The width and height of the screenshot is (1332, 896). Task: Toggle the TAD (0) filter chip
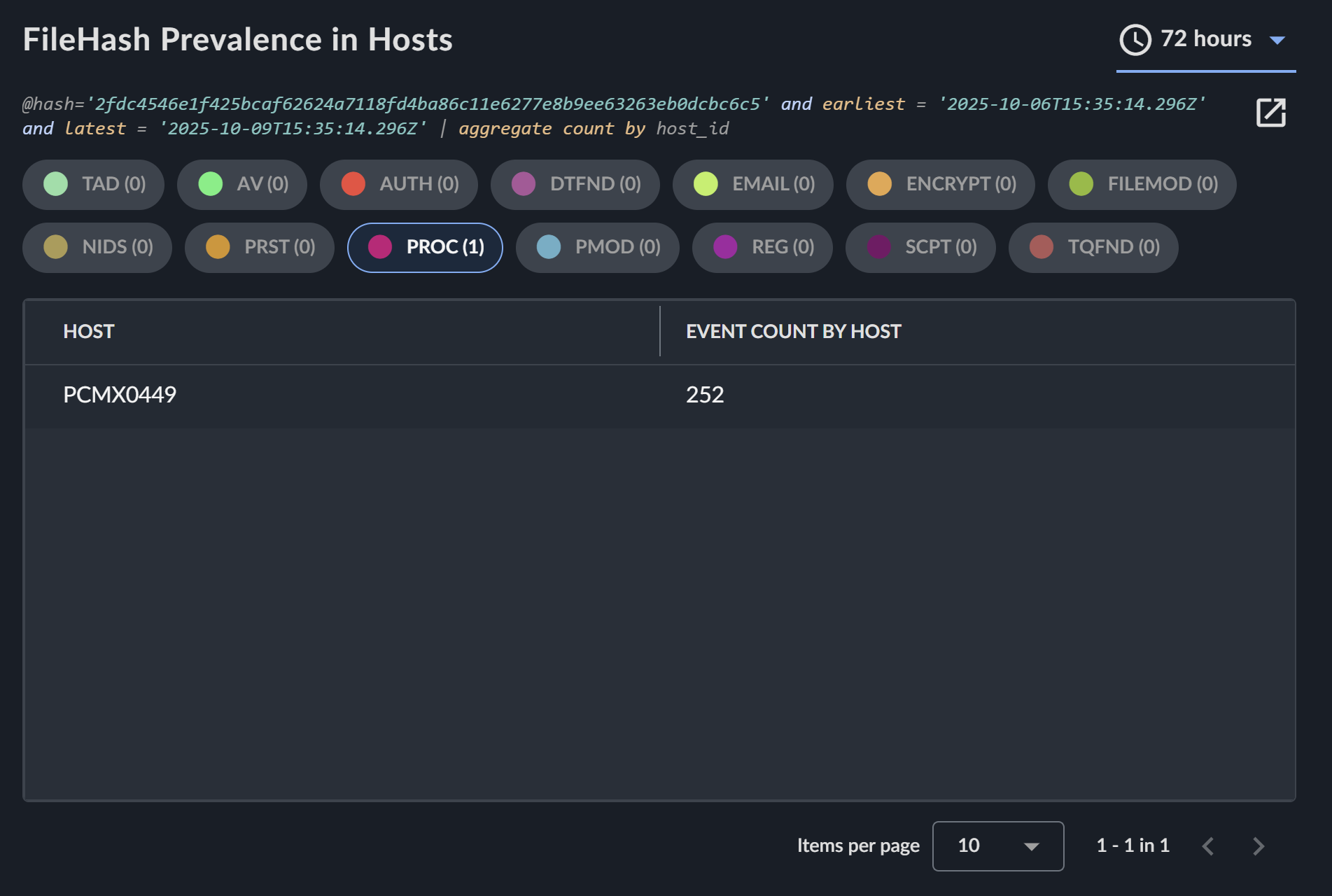point(94,184)
